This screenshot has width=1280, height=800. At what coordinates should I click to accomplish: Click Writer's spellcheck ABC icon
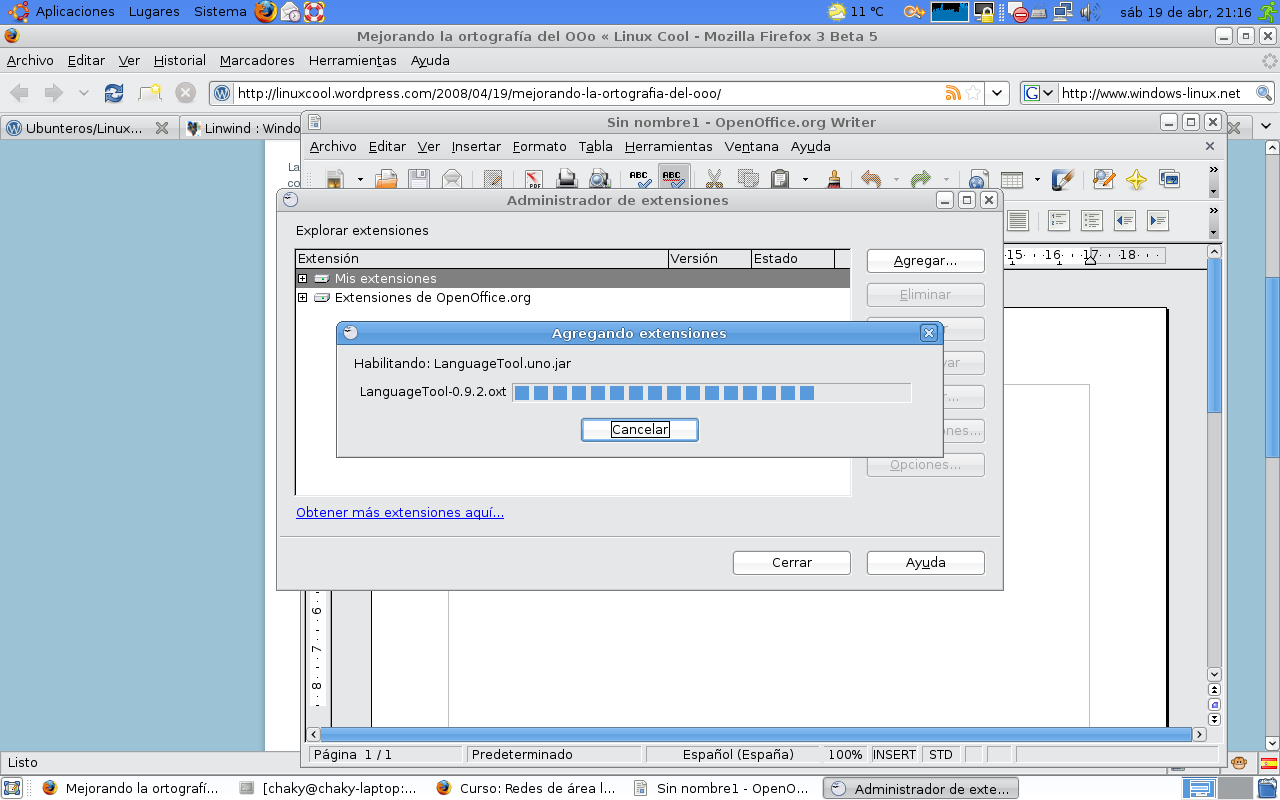(640, 180)
